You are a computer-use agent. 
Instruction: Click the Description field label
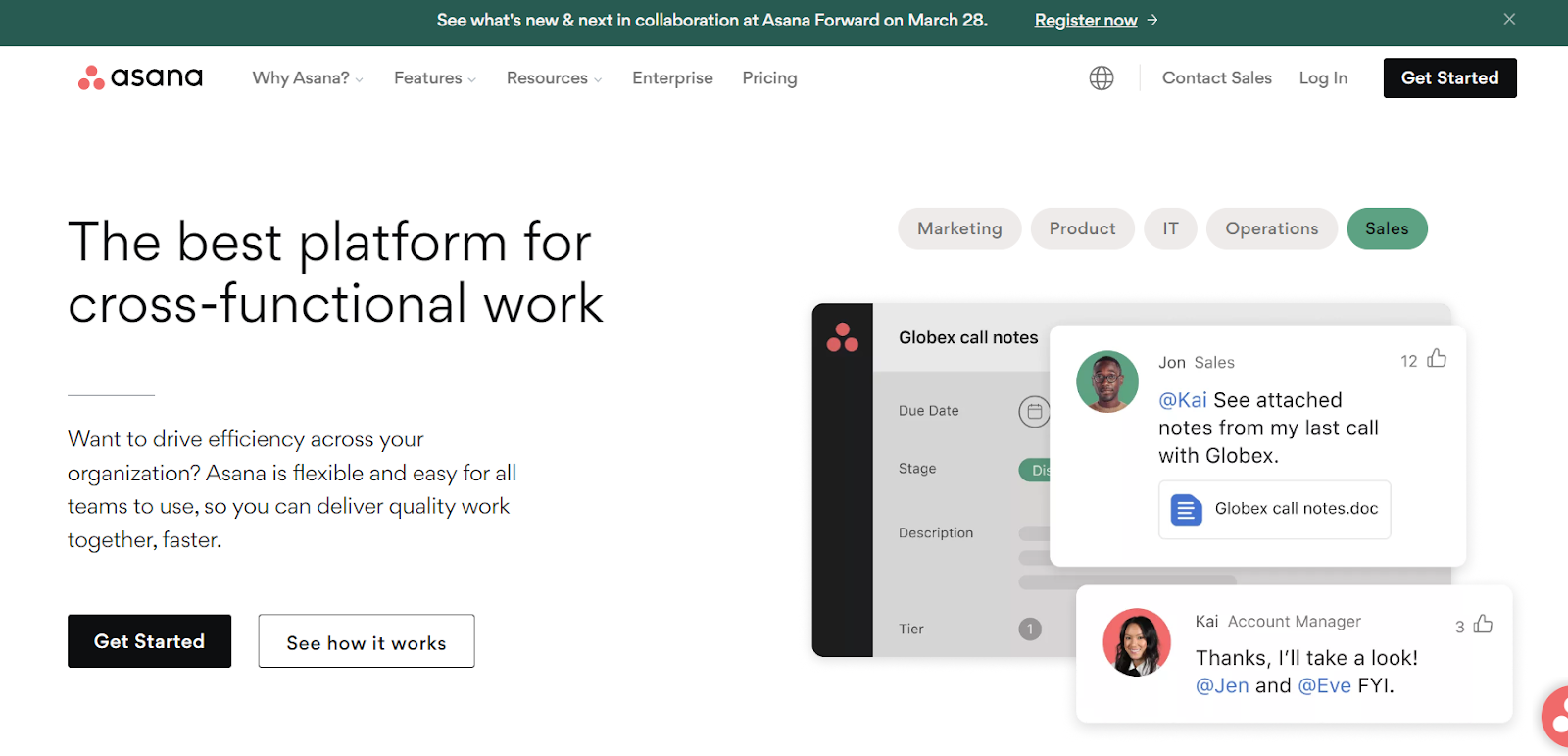936,532
